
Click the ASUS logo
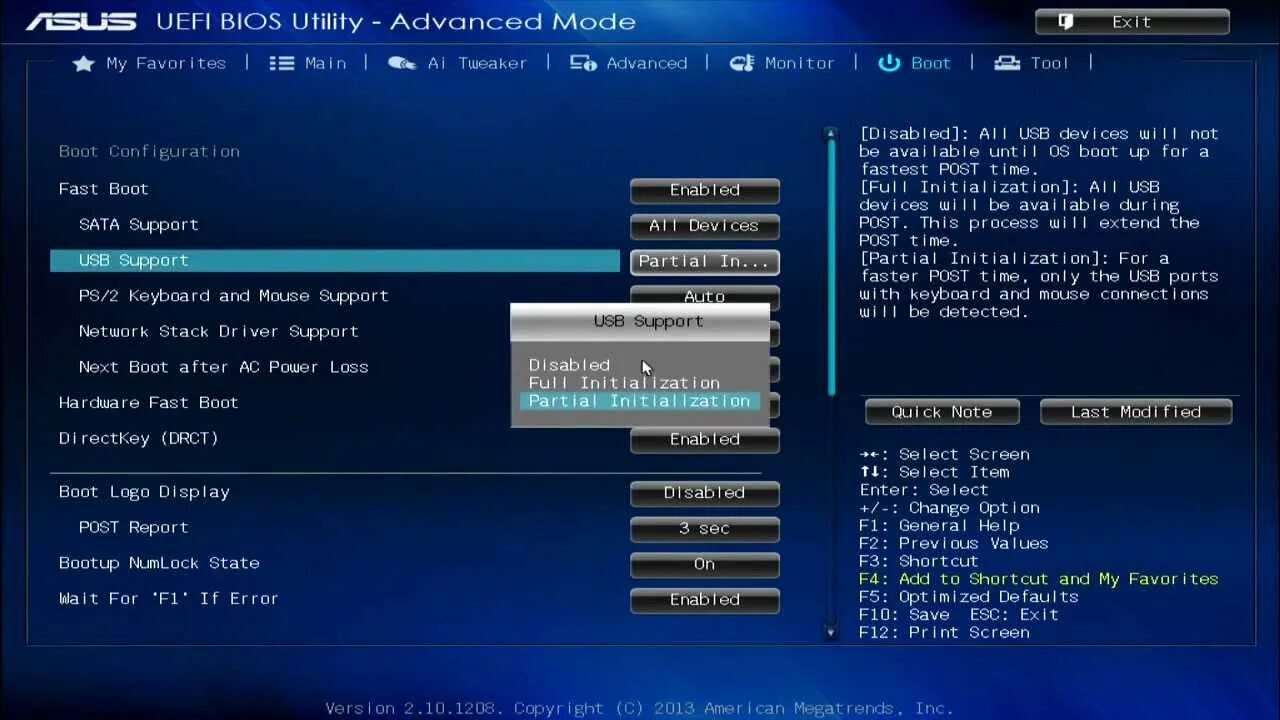(x=81, y=21)
